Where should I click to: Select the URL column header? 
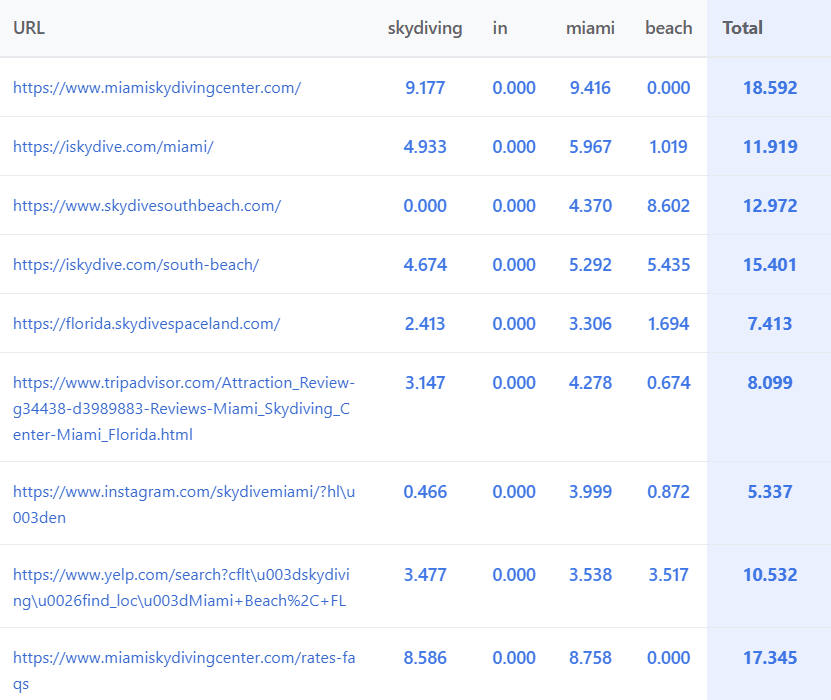pyautogui.click(x=29, y=28)
